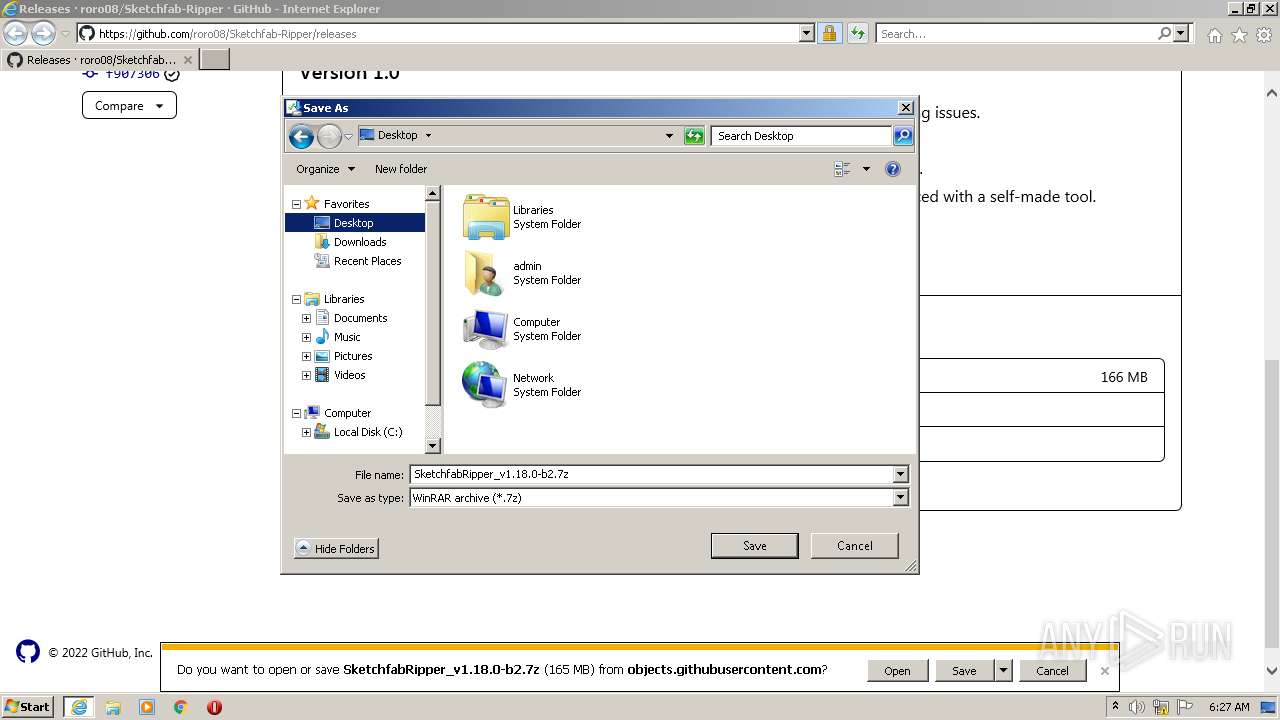Go back in the Save As dialog
1280x720 pixels.
(x=301, y=136)
